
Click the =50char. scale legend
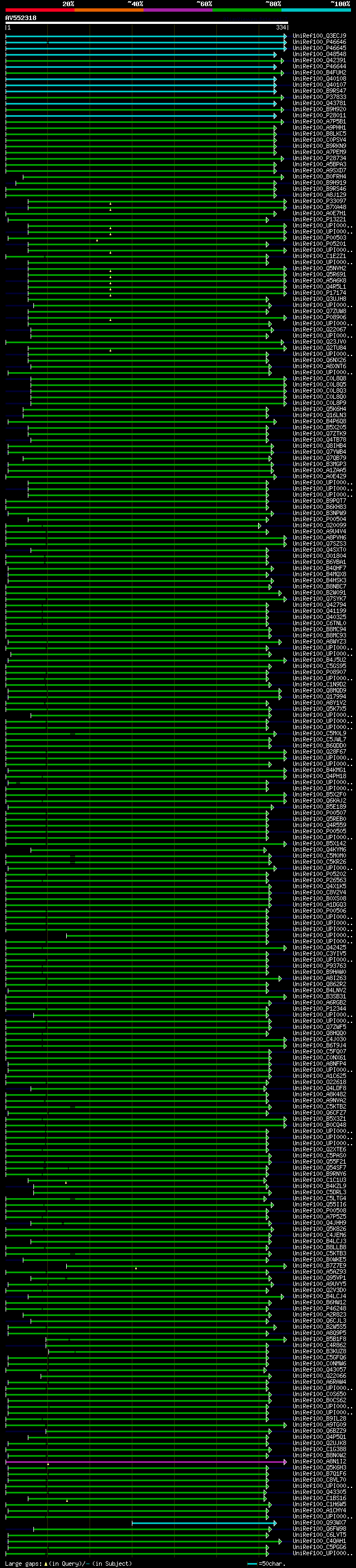click(268, 1563)
